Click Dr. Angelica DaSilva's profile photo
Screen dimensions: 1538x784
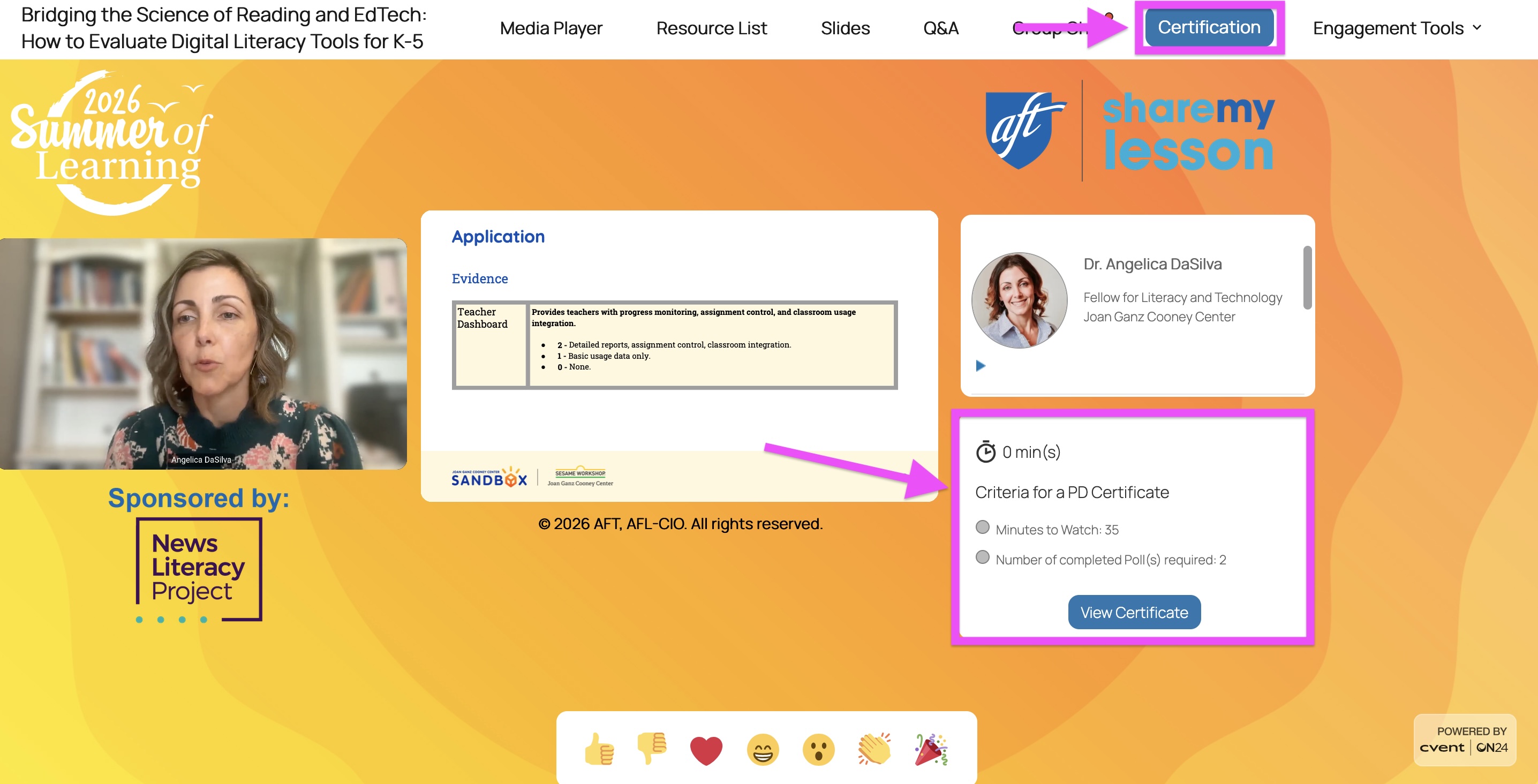click(1020, 300)
